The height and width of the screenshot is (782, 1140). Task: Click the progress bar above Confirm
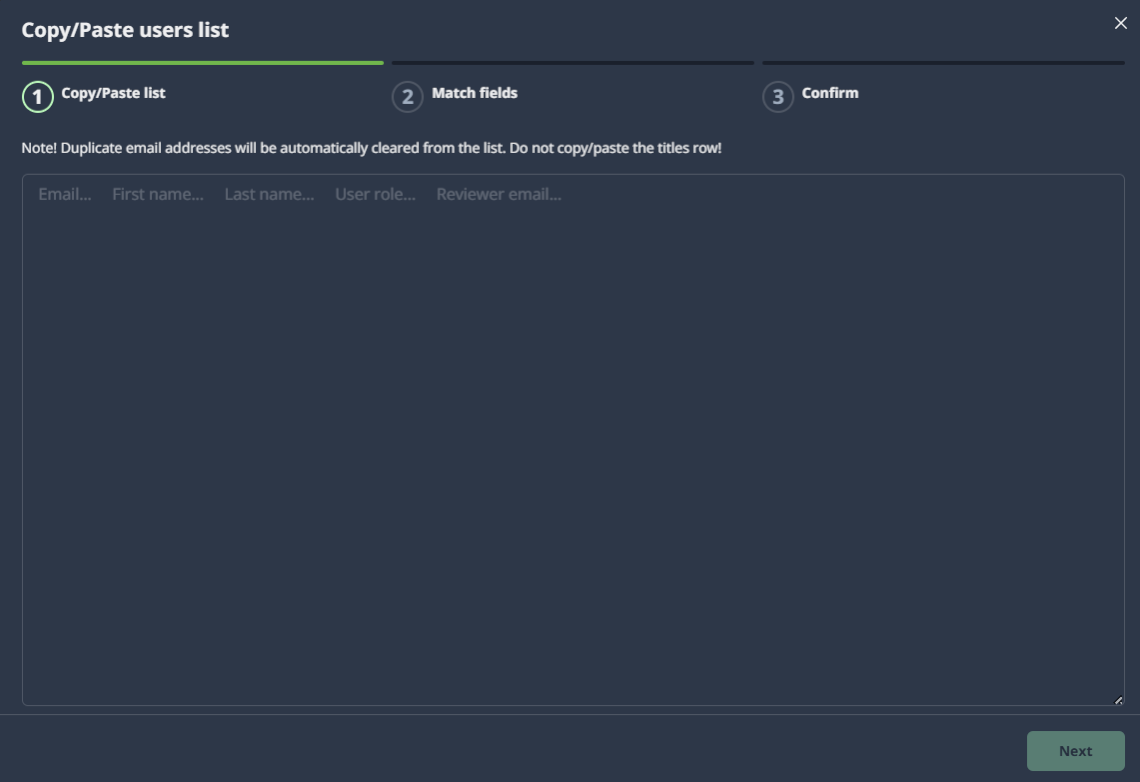click(x=943, y=62)
